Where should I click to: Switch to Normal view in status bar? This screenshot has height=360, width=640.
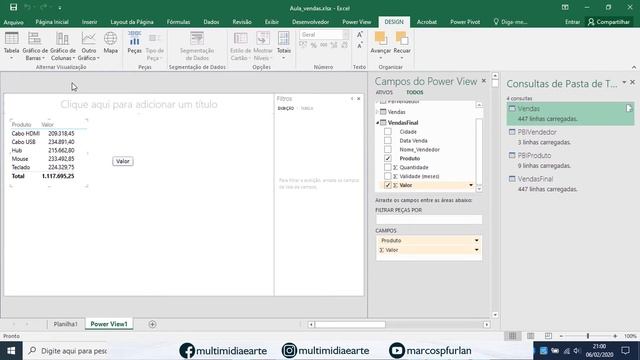point(513,336)
